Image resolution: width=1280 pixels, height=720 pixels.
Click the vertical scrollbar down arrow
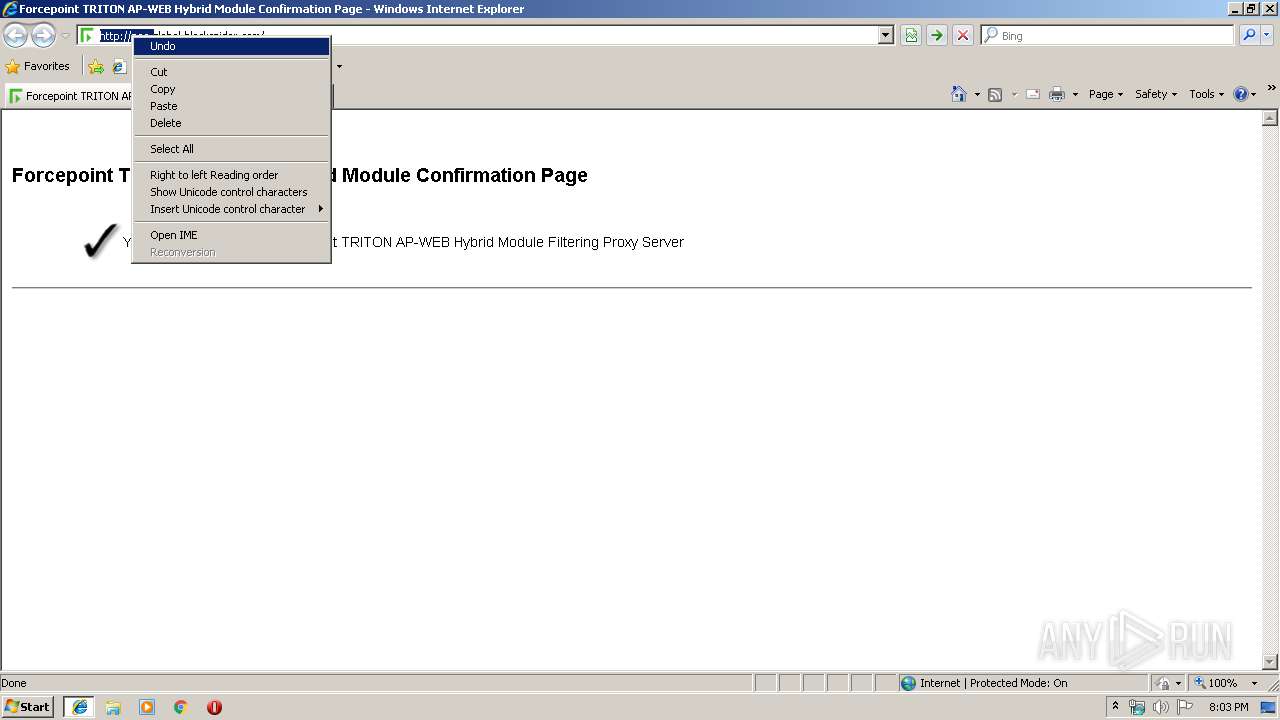[1270, 662]
